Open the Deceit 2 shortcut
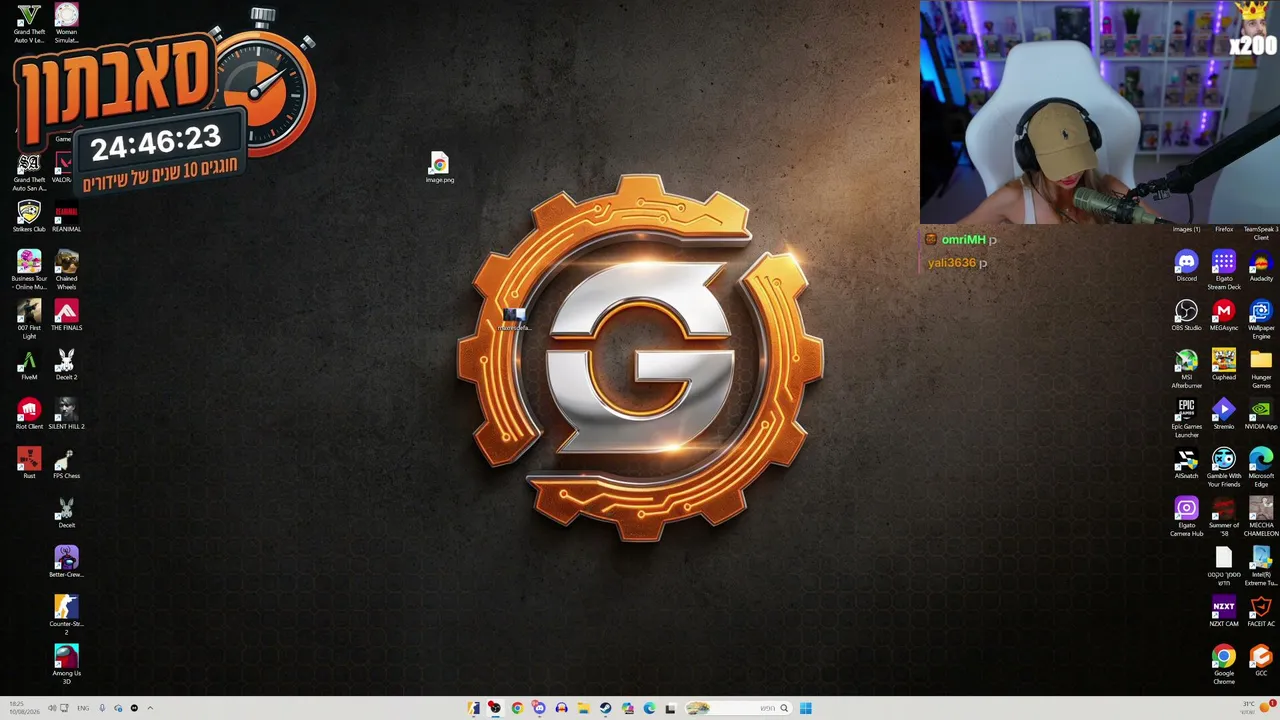Viewport: 1280px width, 720px height. [66, 365]
